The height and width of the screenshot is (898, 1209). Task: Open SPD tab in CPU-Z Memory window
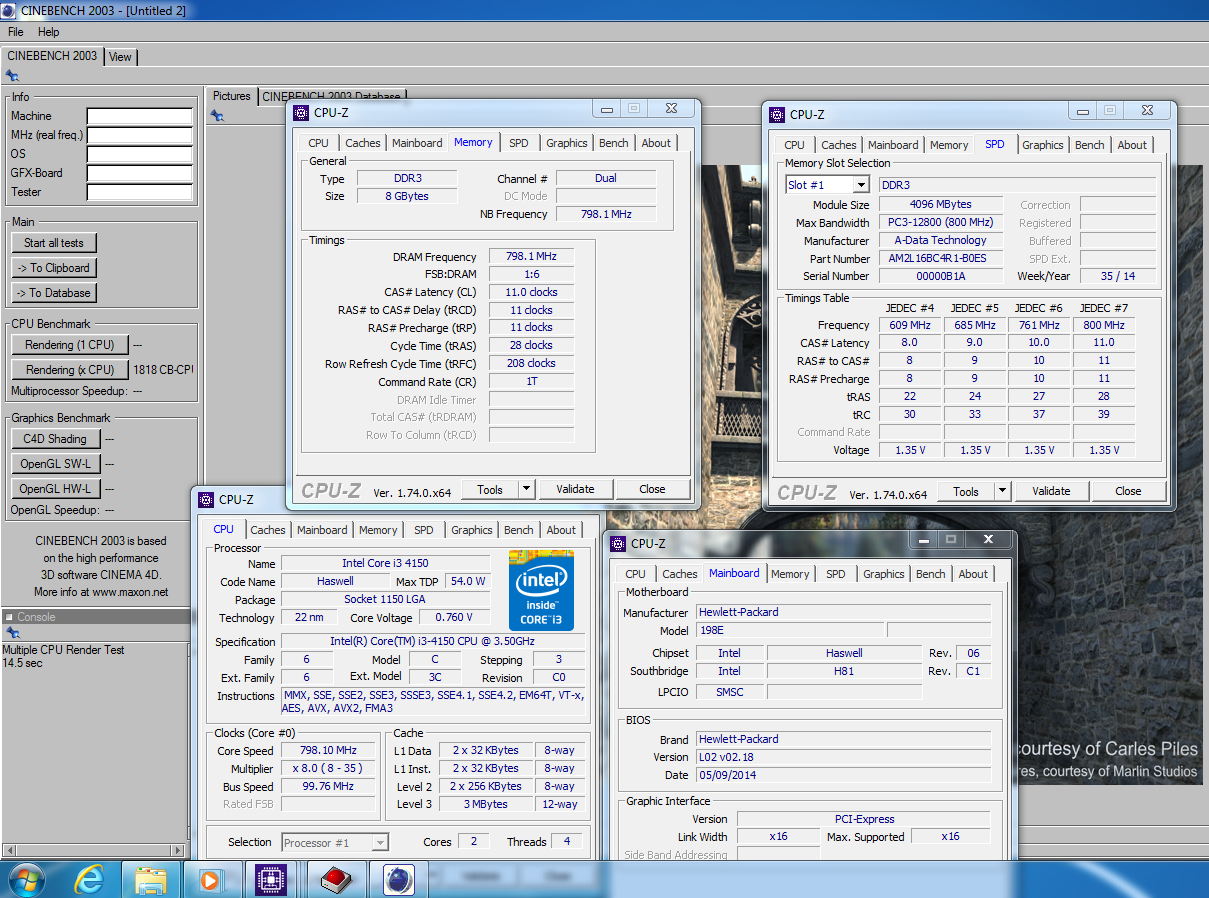(518, 143)
